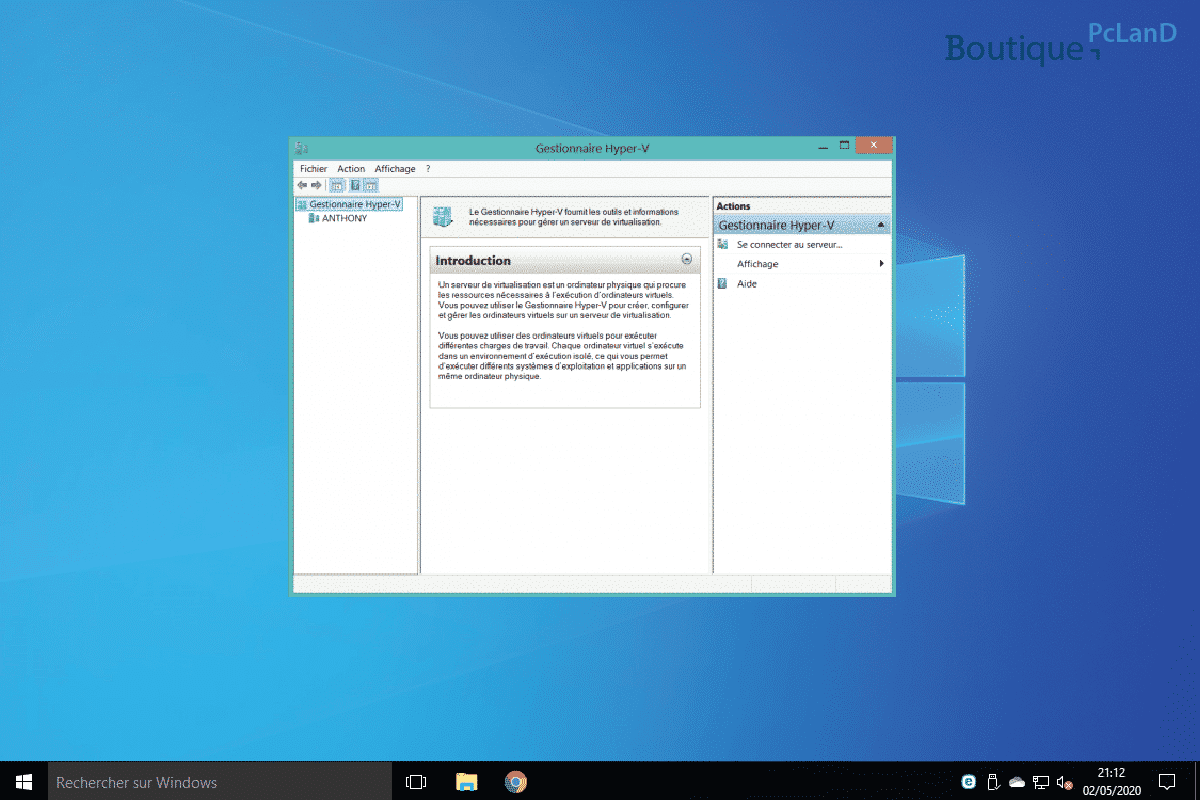1200x800 pixels.
Task: Close the Gestionnaire Hyper-V window
Action: [x=874, y=146]
